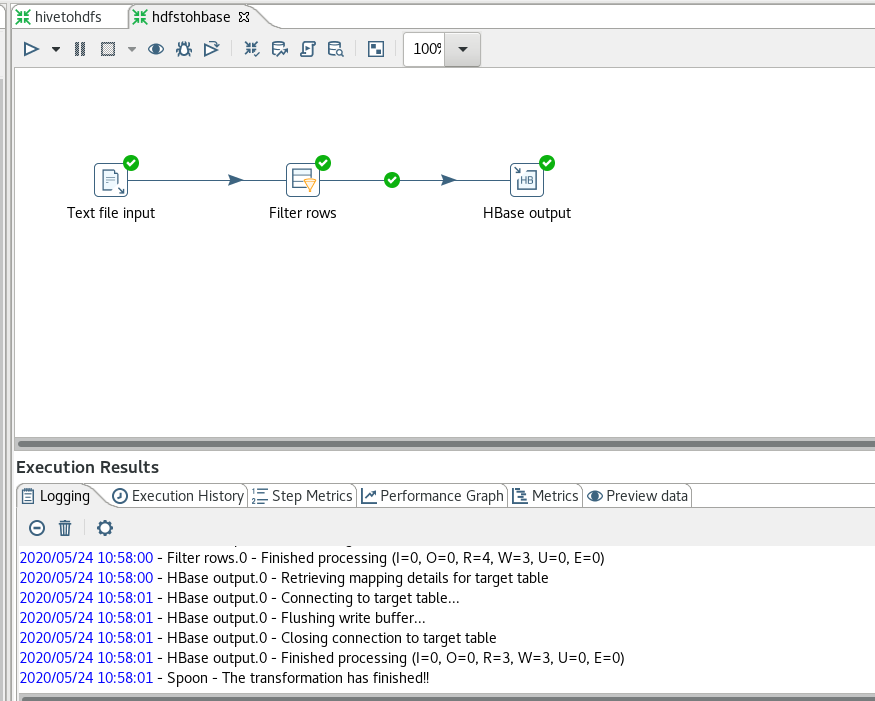Click the 'Filter rows.0 - Finished processing' log line

click(312, 558)
